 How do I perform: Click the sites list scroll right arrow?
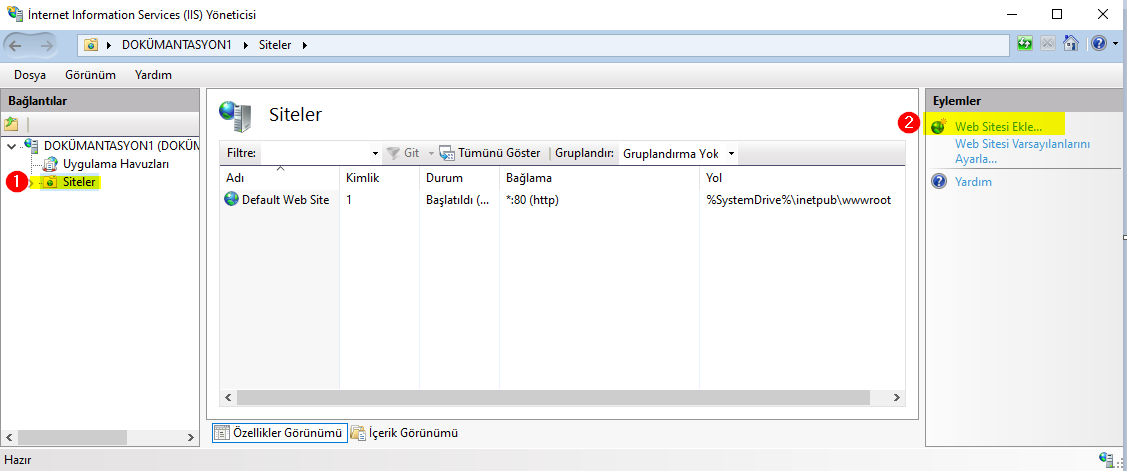[896, 397]
